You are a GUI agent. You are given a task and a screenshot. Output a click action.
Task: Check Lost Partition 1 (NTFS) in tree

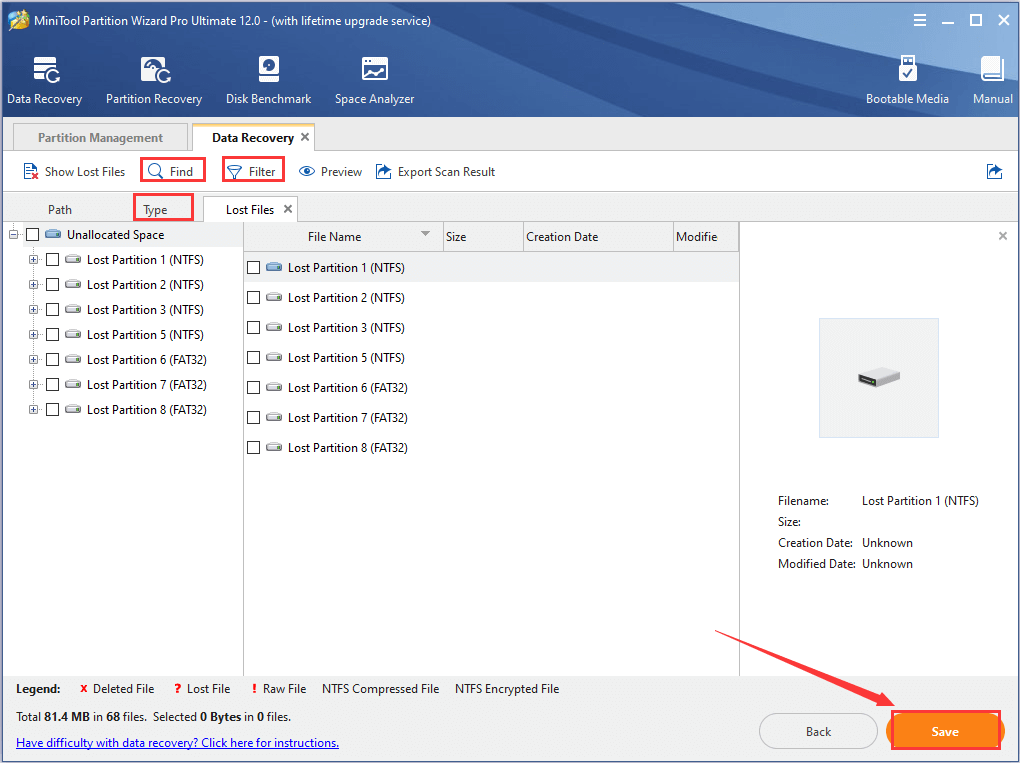(x=53, y=260)
